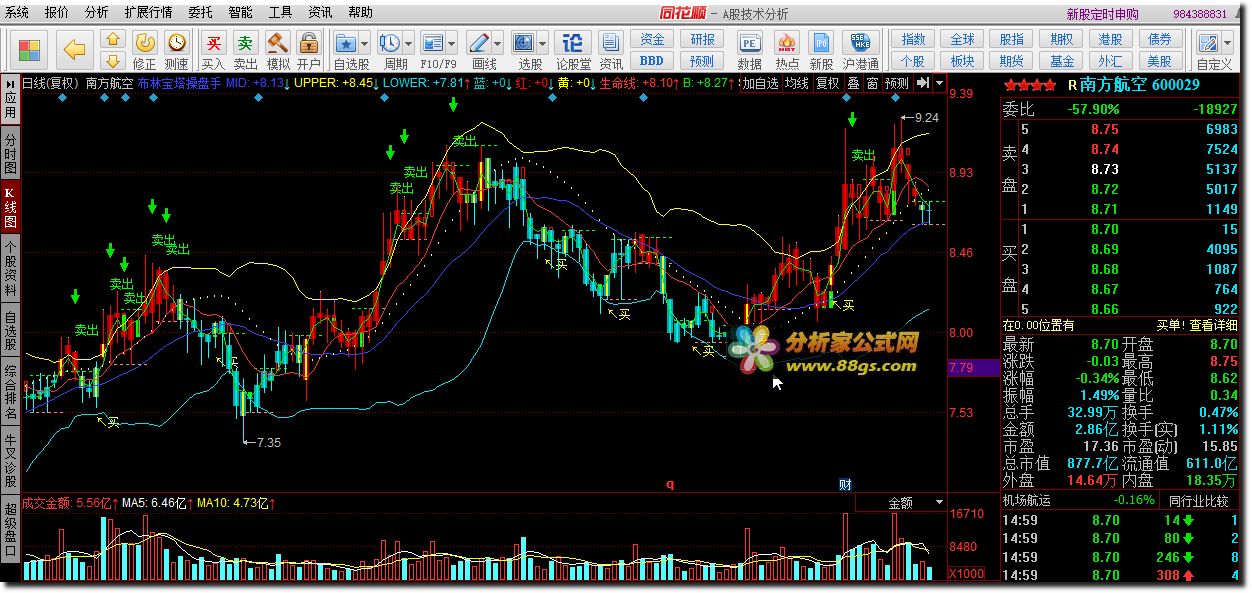Open the F10/F9 info icon
The width and height of the screenshot is (1252, 593).
pos(433,44)
